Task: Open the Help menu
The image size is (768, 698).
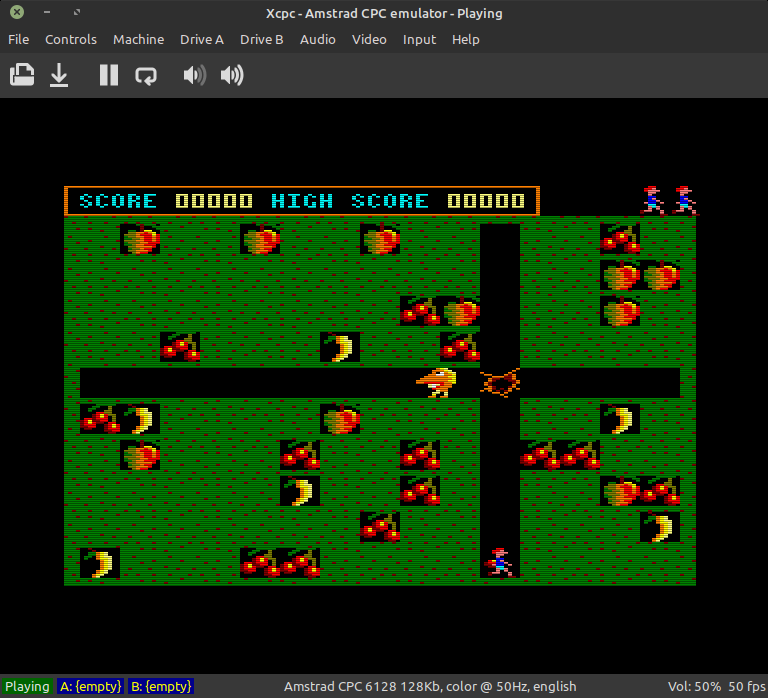Action: (x=465, y=40)
